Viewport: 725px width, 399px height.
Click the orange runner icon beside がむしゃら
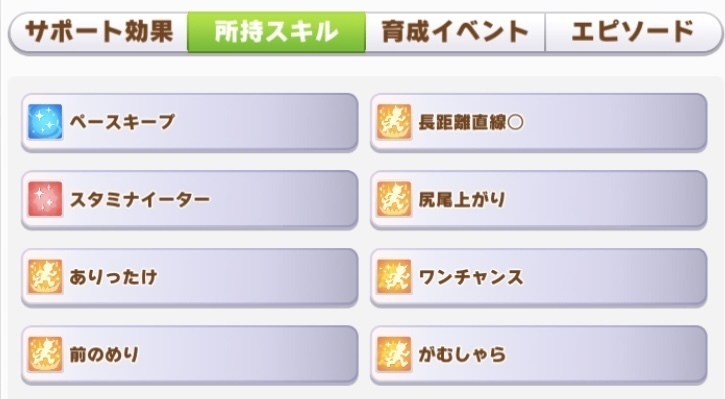pyautogui.click(x=393, y=355)
